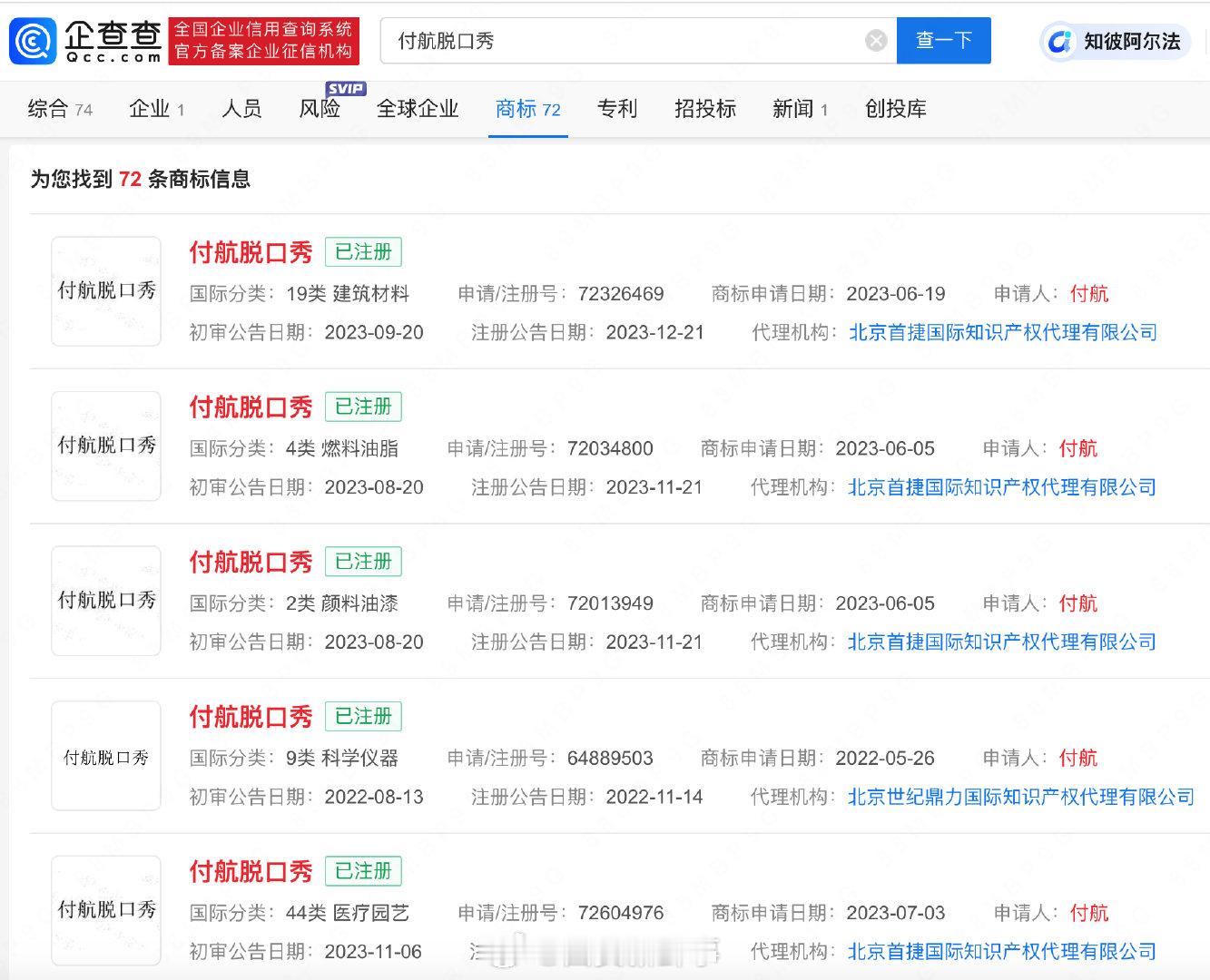Open trademark thumbnail for 9类 科学仪器
This screenshot has width=1210, height=980.
[106, 756]
